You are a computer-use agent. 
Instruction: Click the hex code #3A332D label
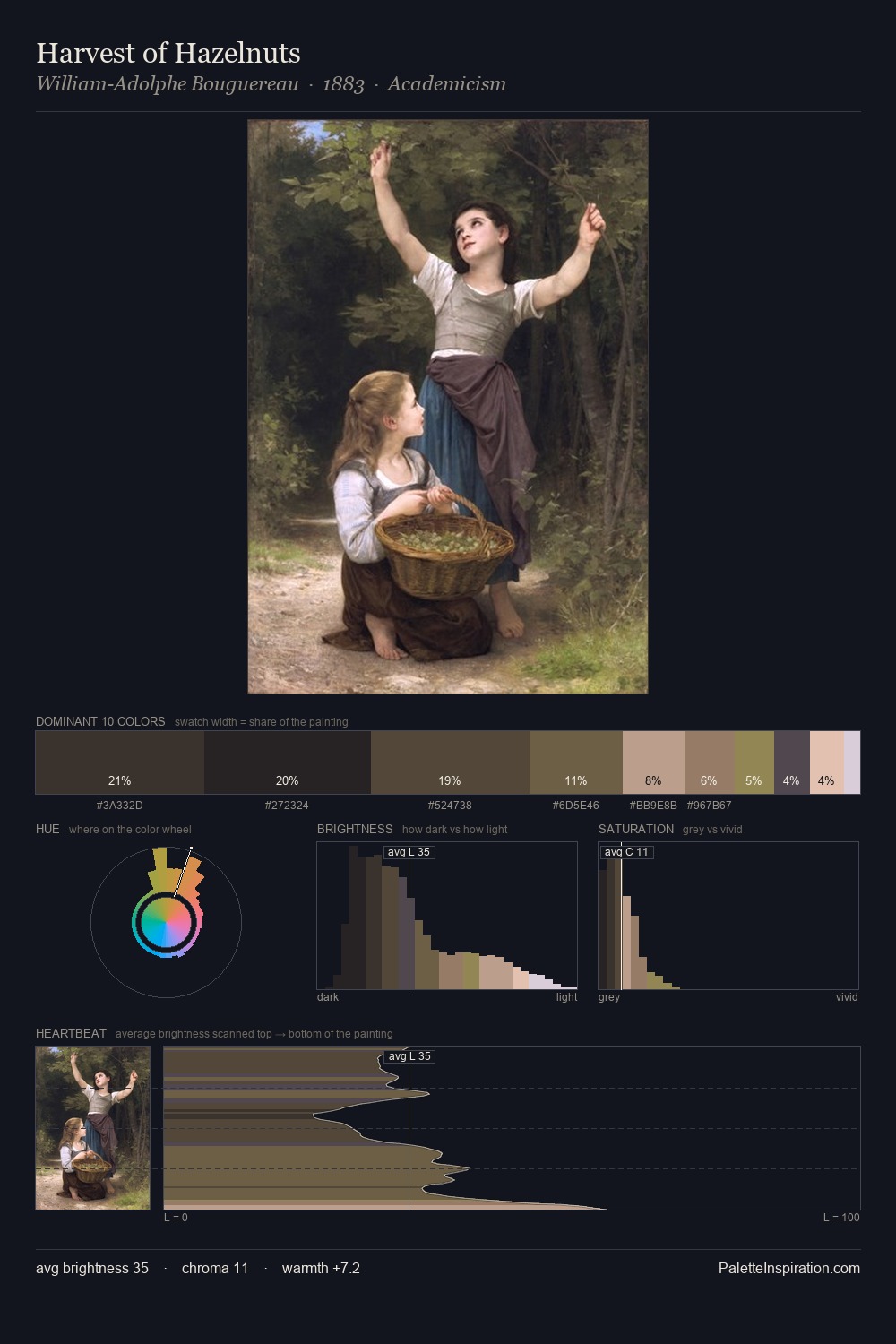click(120, 806)
